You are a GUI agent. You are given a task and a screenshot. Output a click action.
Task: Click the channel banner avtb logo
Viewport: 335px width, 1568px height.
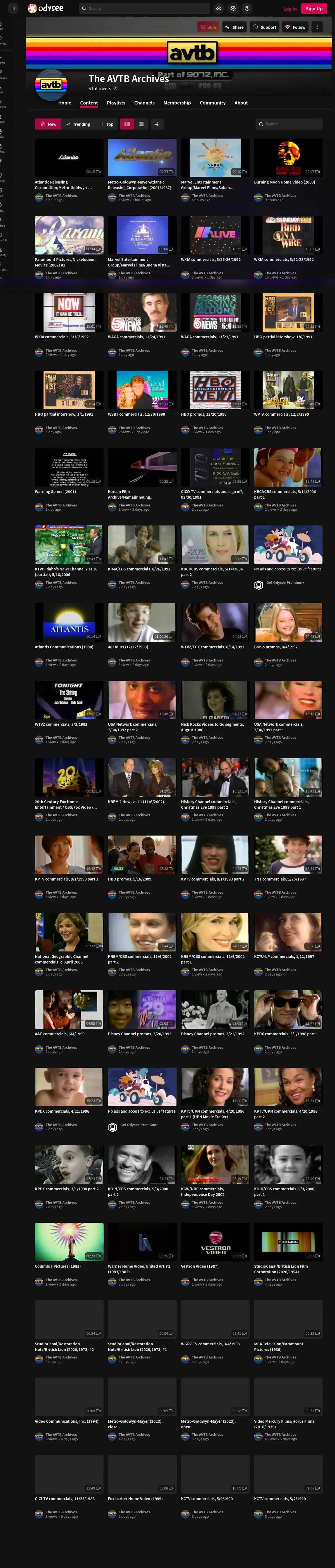pyautogui.click(x=192, y=53)
